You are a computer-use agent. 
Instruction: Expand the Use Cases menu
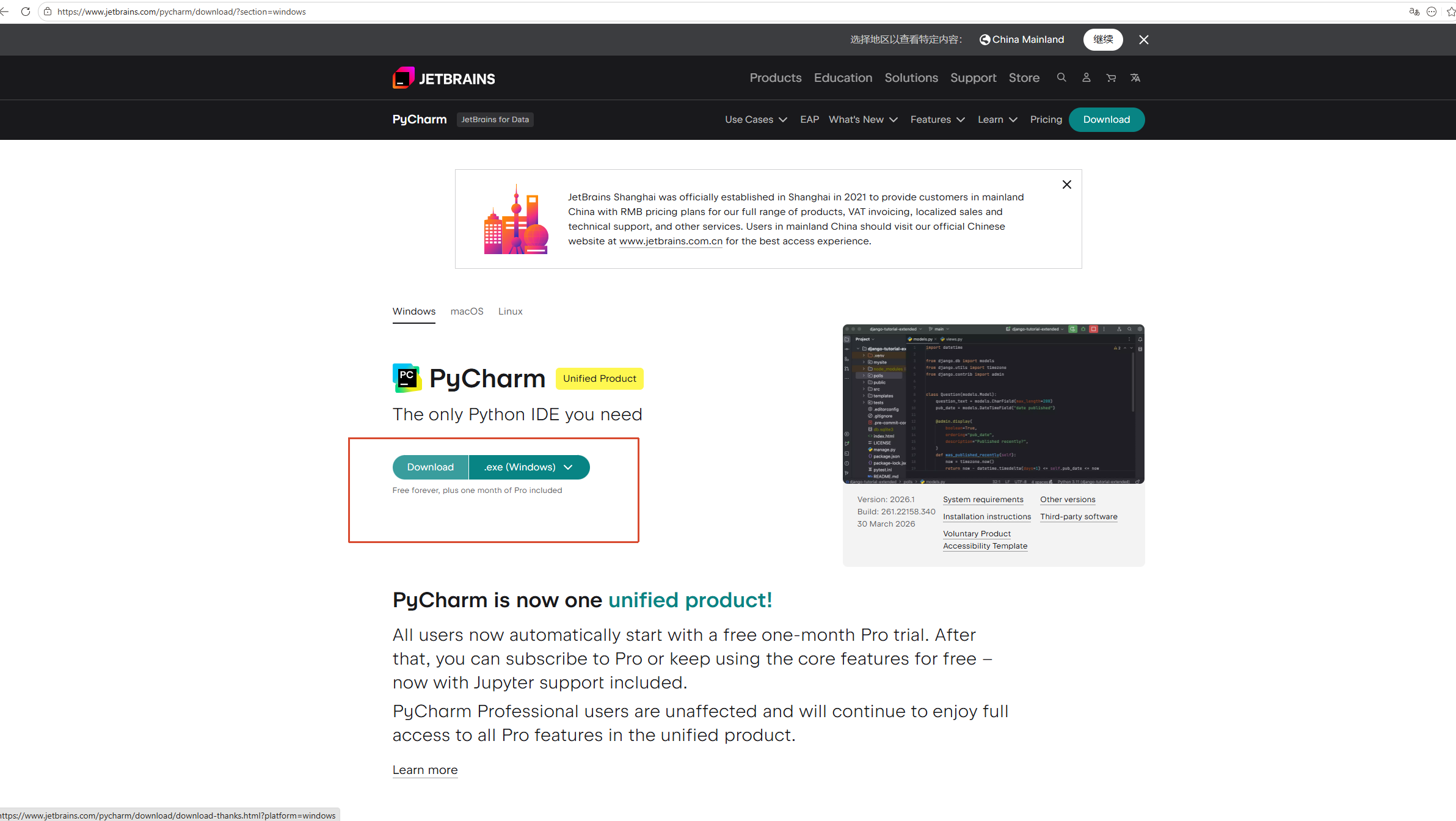(755, 120)
